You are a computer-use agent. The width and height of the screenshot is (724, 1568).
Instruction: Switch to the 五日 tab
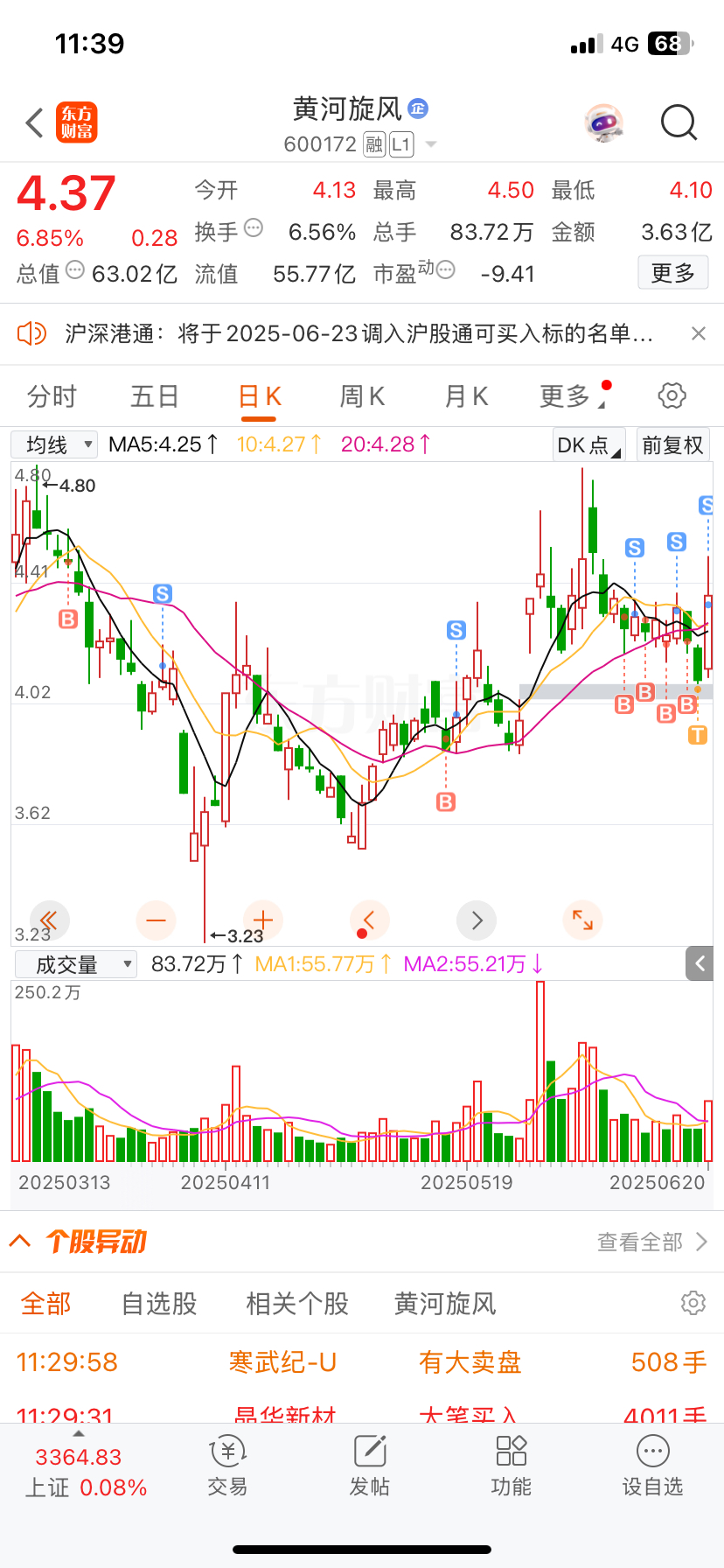click(155, 396)
